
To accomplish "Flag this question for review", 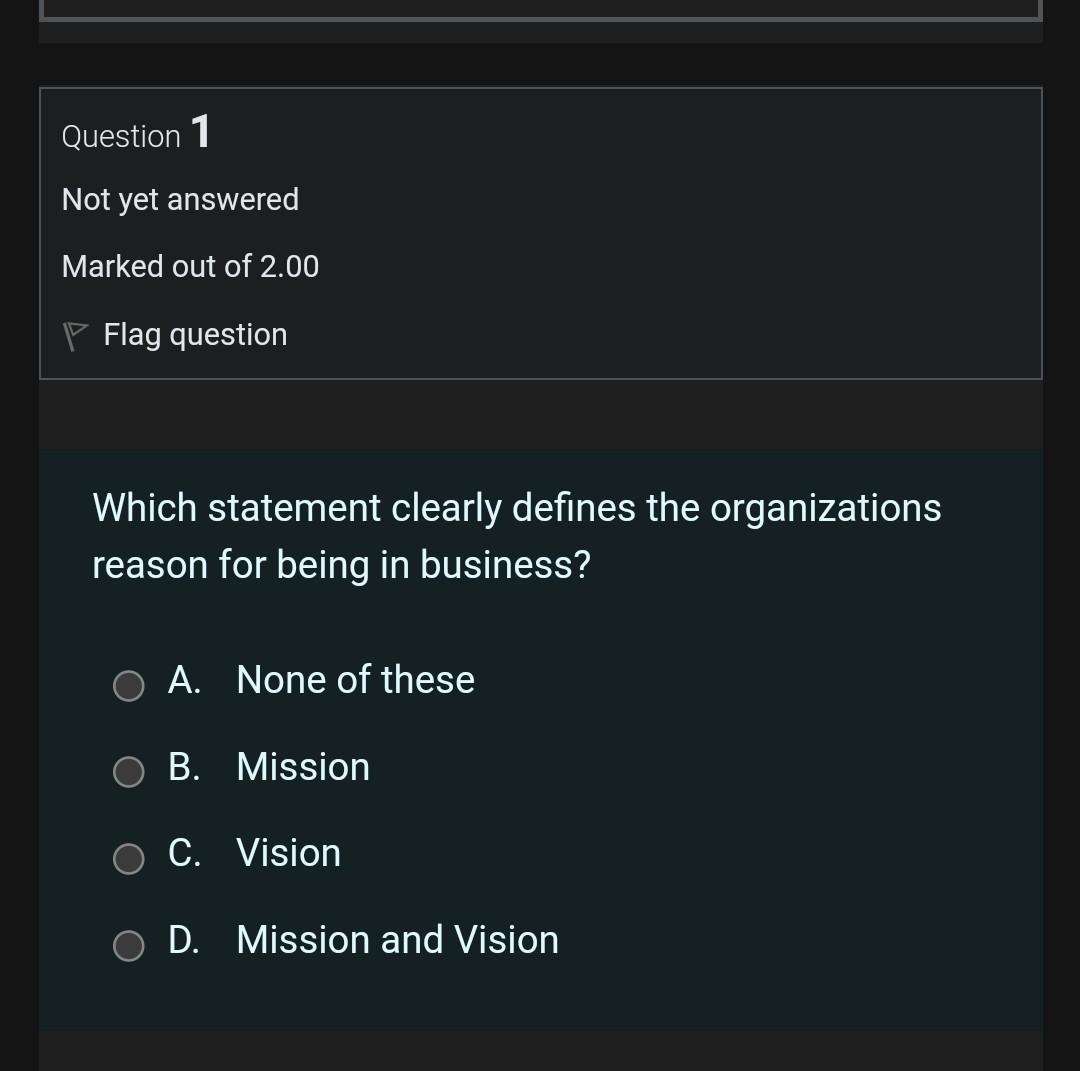I will [x=194, y=334].
